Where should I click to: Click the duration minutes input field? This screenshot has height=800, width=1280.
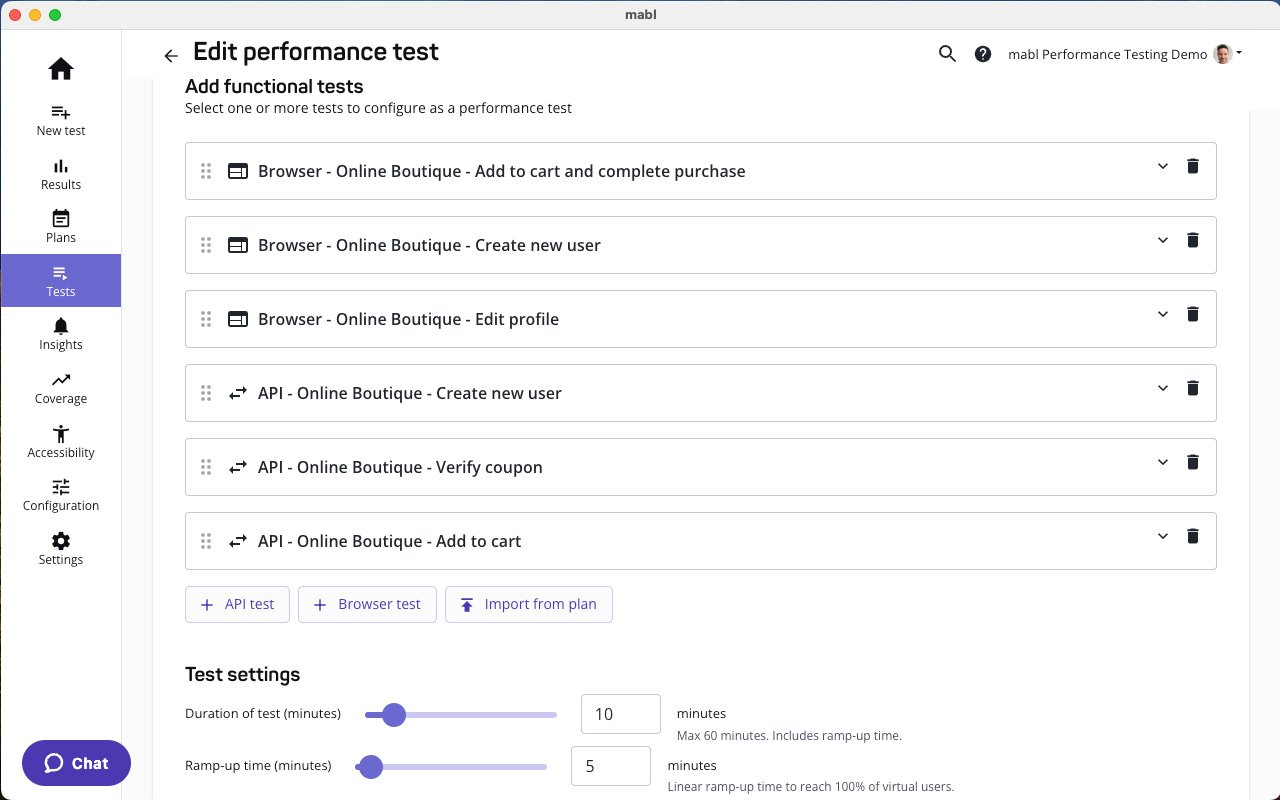[x=620, y=713]
